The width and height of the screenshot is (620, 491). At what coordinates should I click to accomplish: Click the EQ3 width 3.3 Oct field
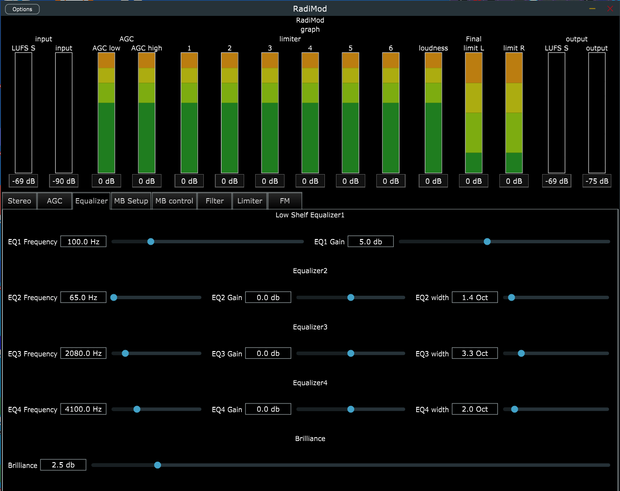coord(474,353)
